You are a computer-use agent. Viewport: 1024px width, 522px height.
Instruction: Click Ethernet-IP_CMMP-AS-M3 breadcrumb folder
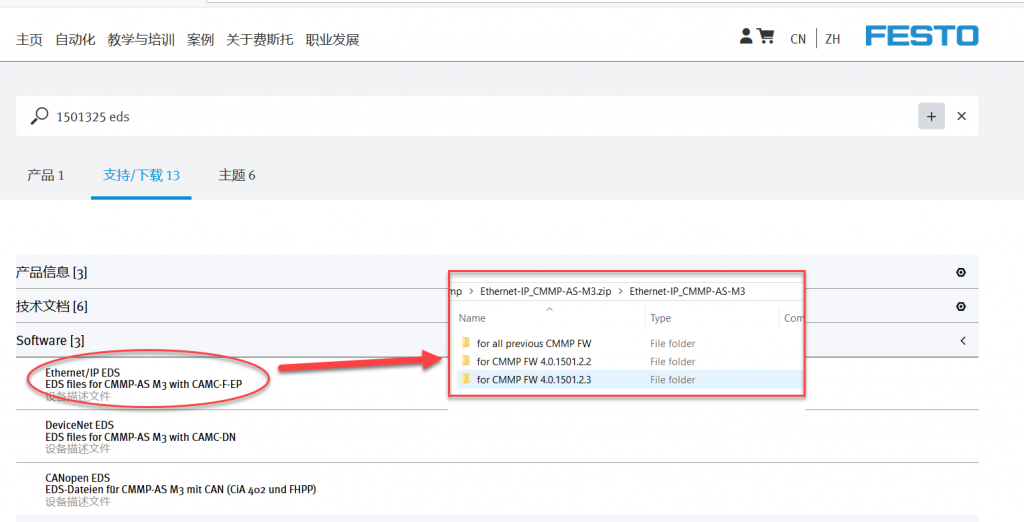click(688, 291)
